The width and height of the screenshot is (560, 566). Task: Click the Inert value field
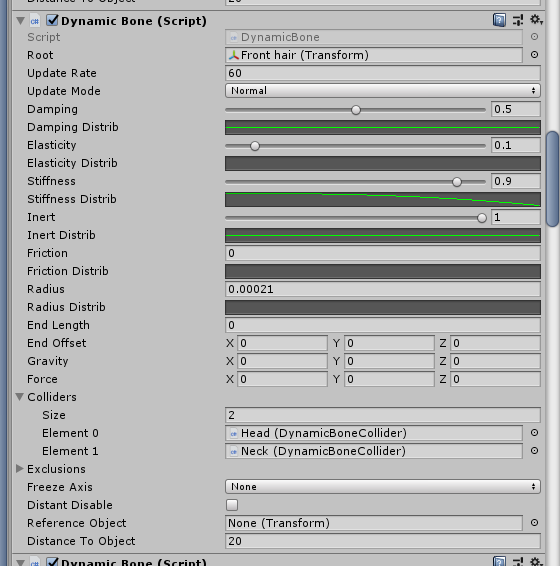pos(516,217)
